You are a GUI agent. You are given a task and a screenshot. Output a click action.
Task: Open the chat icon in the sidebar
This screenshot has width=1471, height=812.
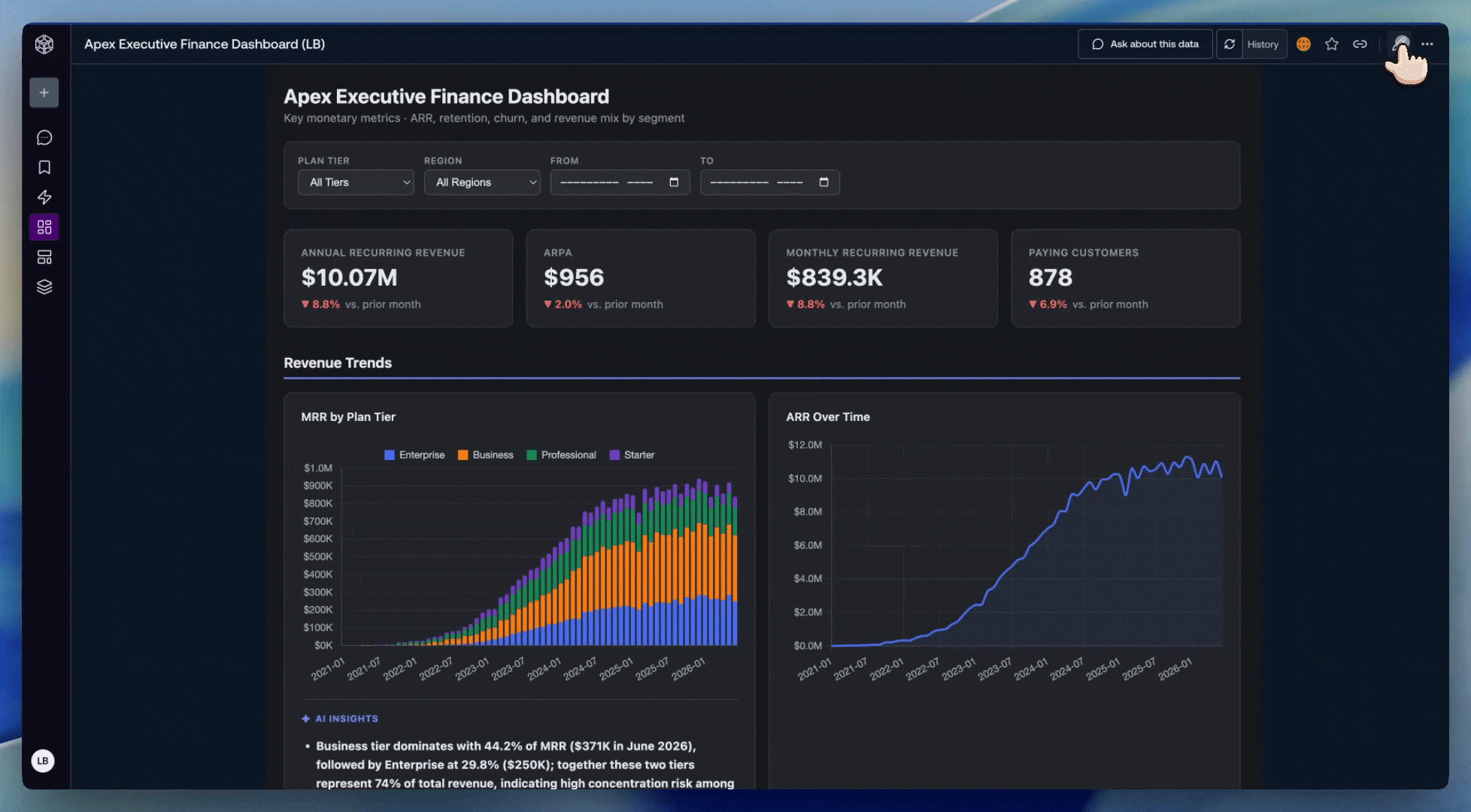click(x=44, y=138)
